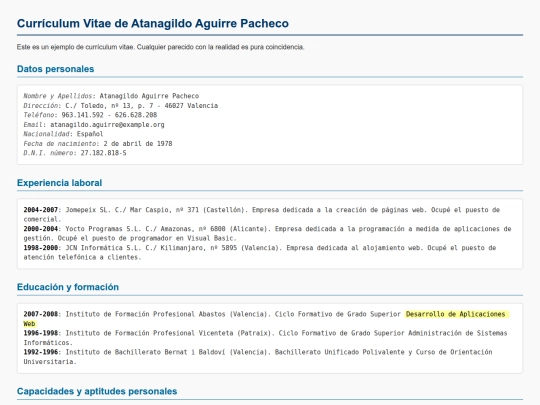Click the 1992-1996 Bernat i Baldoví entry
Viewport: 540px width, 405px height.
coord(258,356)
